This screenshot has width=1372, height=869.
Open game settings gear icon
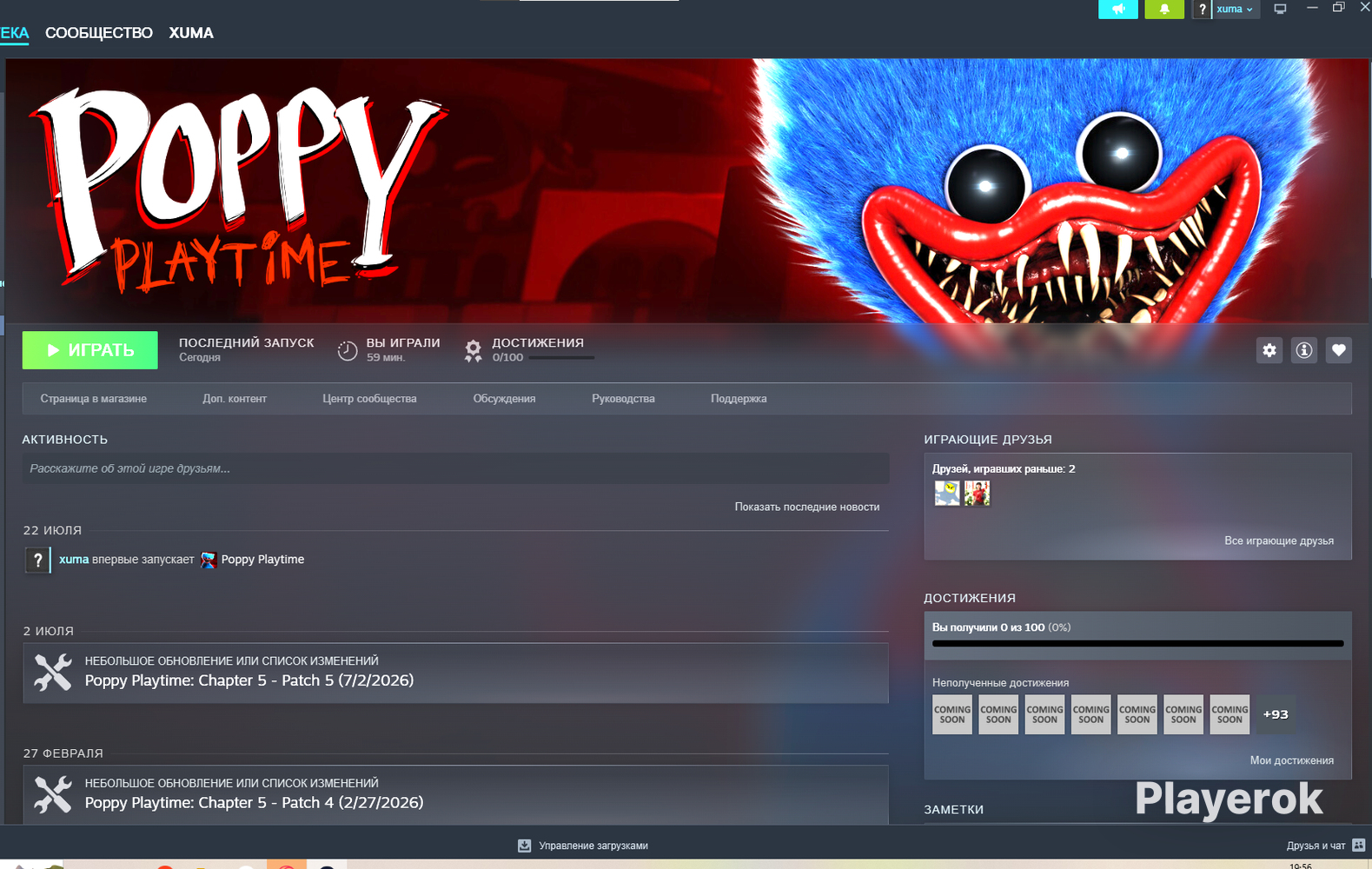click(x=1269, y=350)
